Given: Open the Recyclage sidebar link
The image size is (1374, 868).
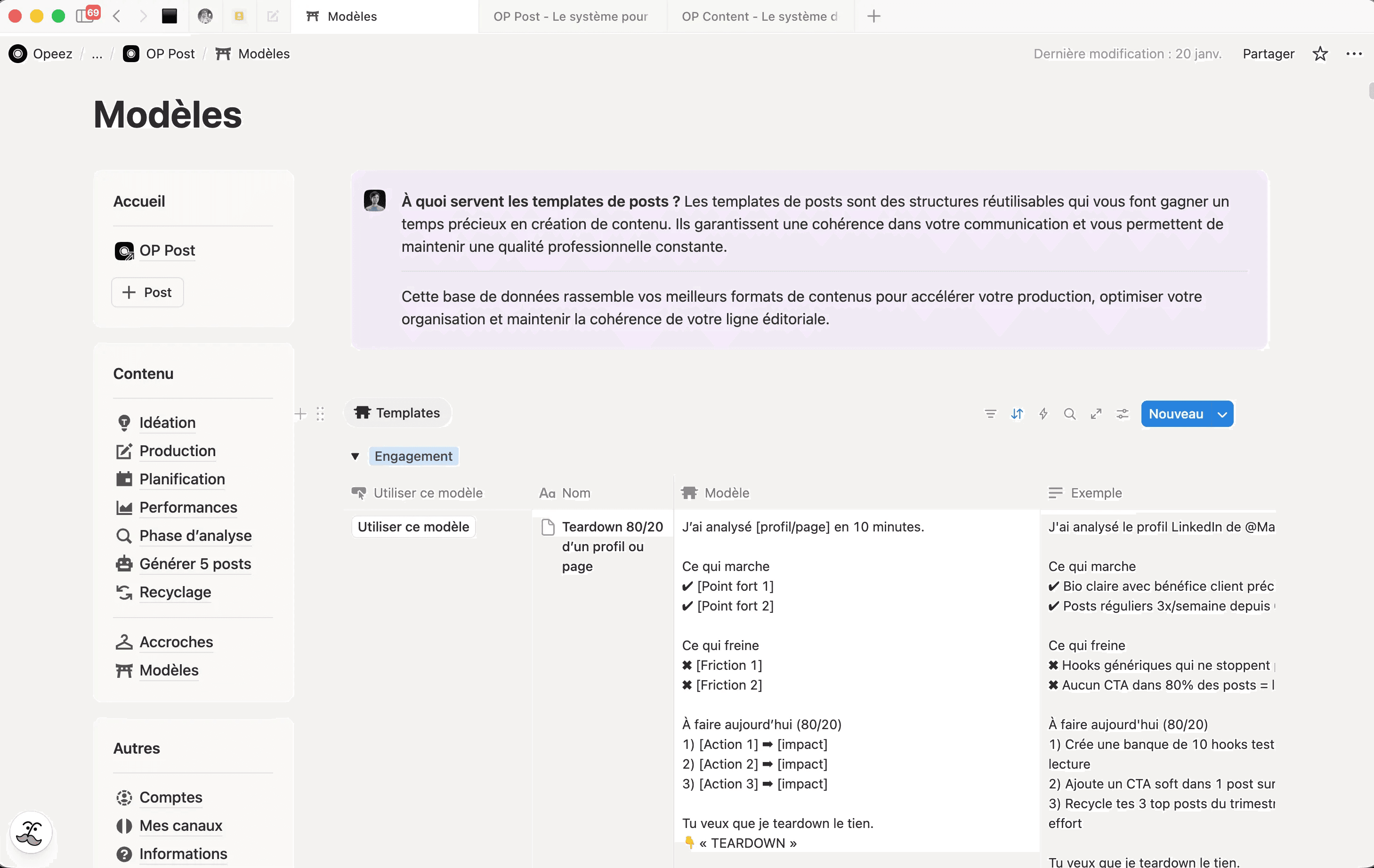Looking at the screenshot, I should tap(175, 592).
